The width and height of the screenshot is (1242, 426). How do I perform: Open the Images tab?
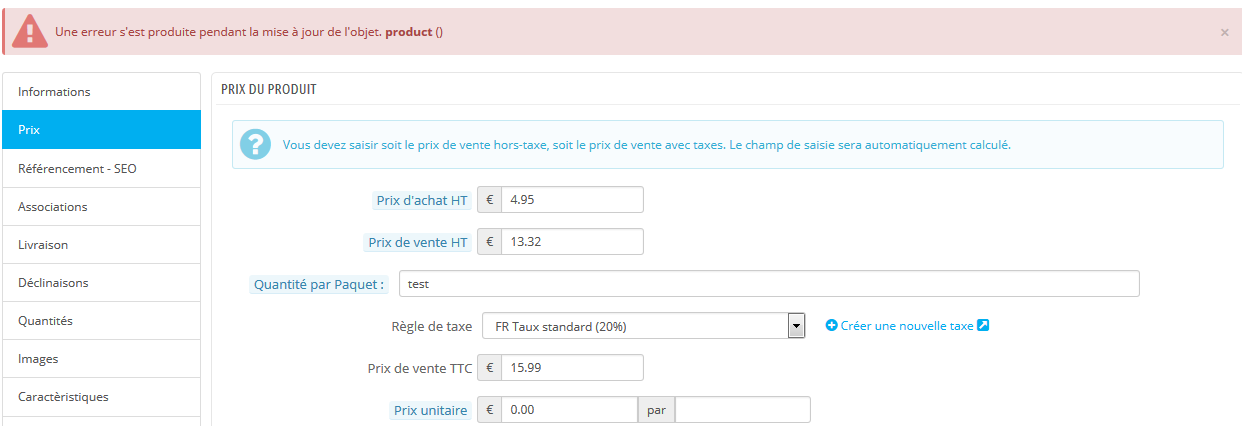coord(100,358)
